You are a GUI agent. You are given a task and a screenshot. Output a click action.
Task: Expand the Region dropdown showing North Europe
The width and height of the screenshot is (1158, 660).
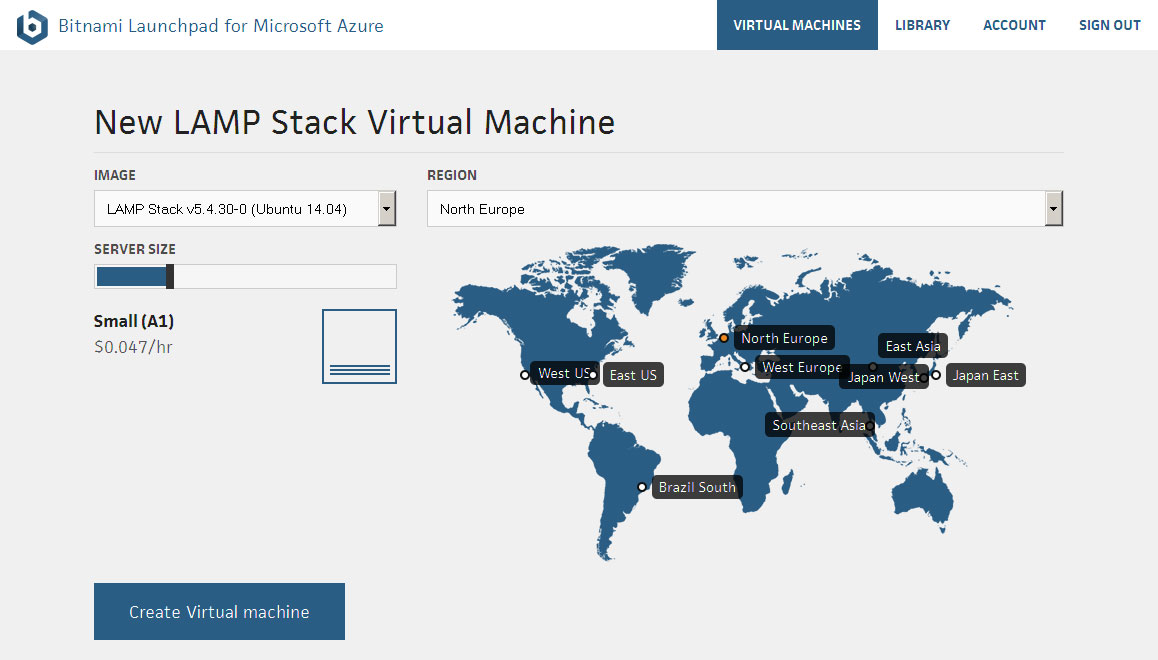click(x=744, y=209)
